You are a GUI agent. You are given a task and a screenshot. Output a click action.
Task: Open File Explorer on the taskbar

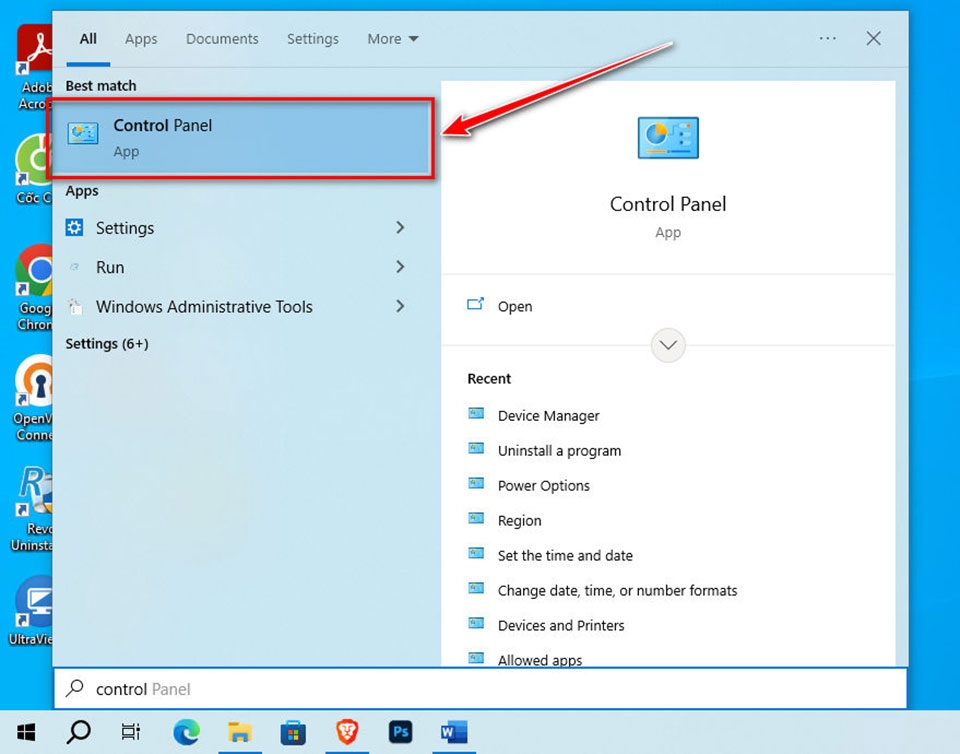(x=240, y=732)
